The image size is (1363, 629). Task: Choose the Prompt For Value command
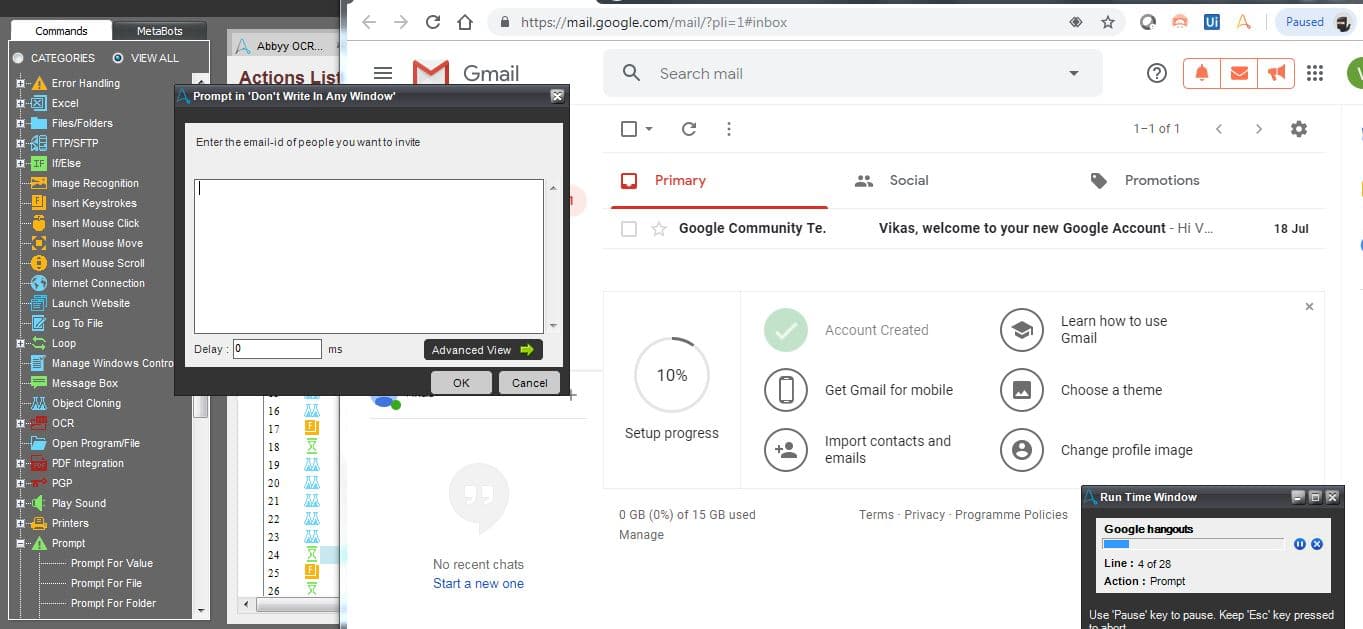[x=111, y=563]
